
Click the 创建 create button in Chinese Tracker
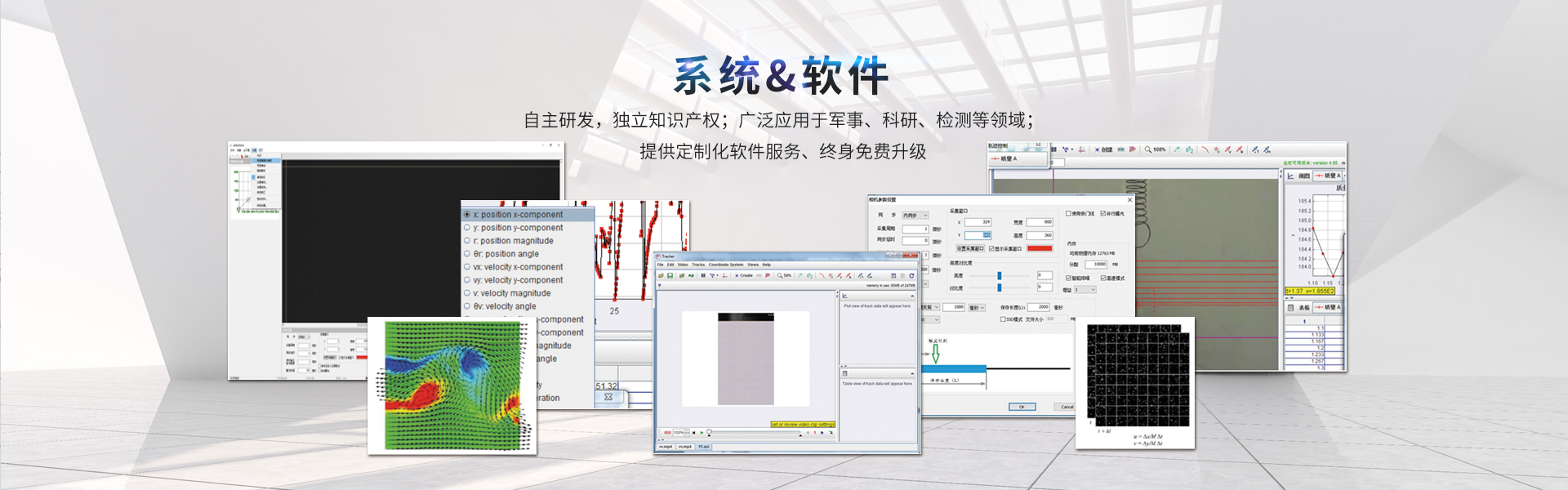1104,149
